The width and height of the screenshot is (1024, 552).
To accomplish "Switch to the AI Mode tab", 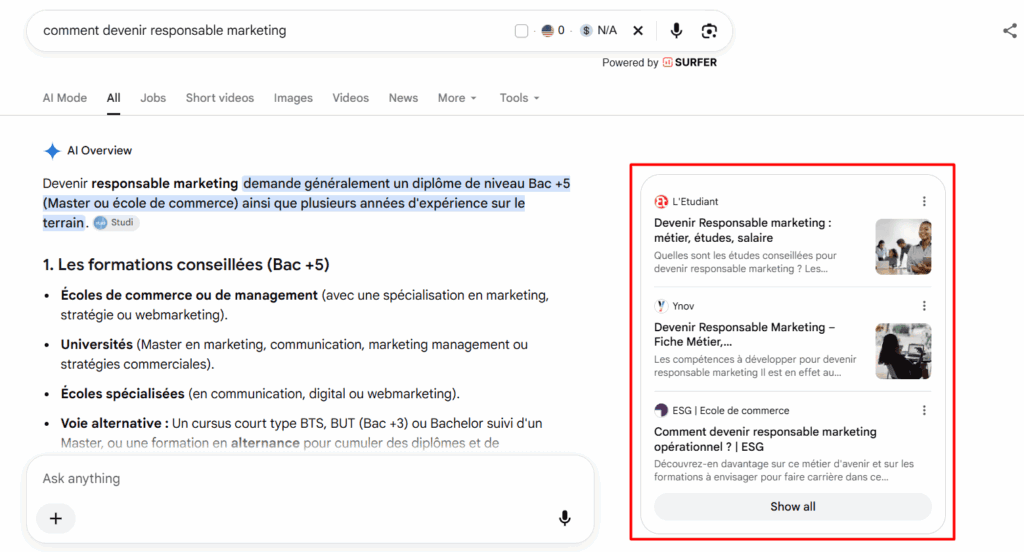I will [x=65, y=98].
